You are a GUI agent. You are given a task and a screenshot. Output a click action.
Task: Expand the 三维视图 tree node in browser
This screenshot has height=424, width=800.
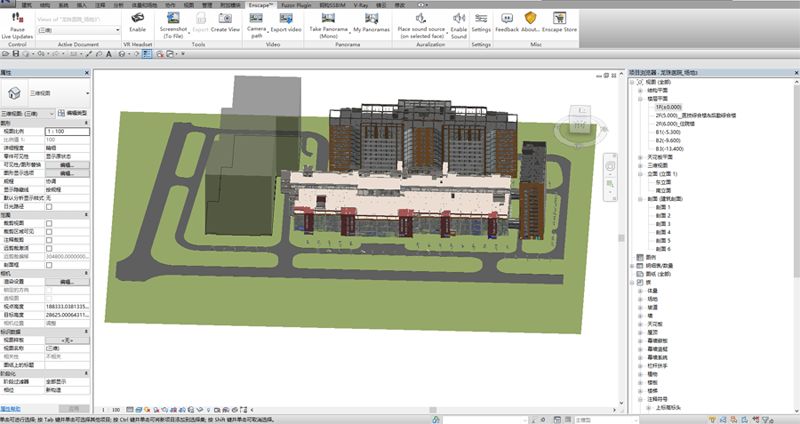click(x=640, y=165)
